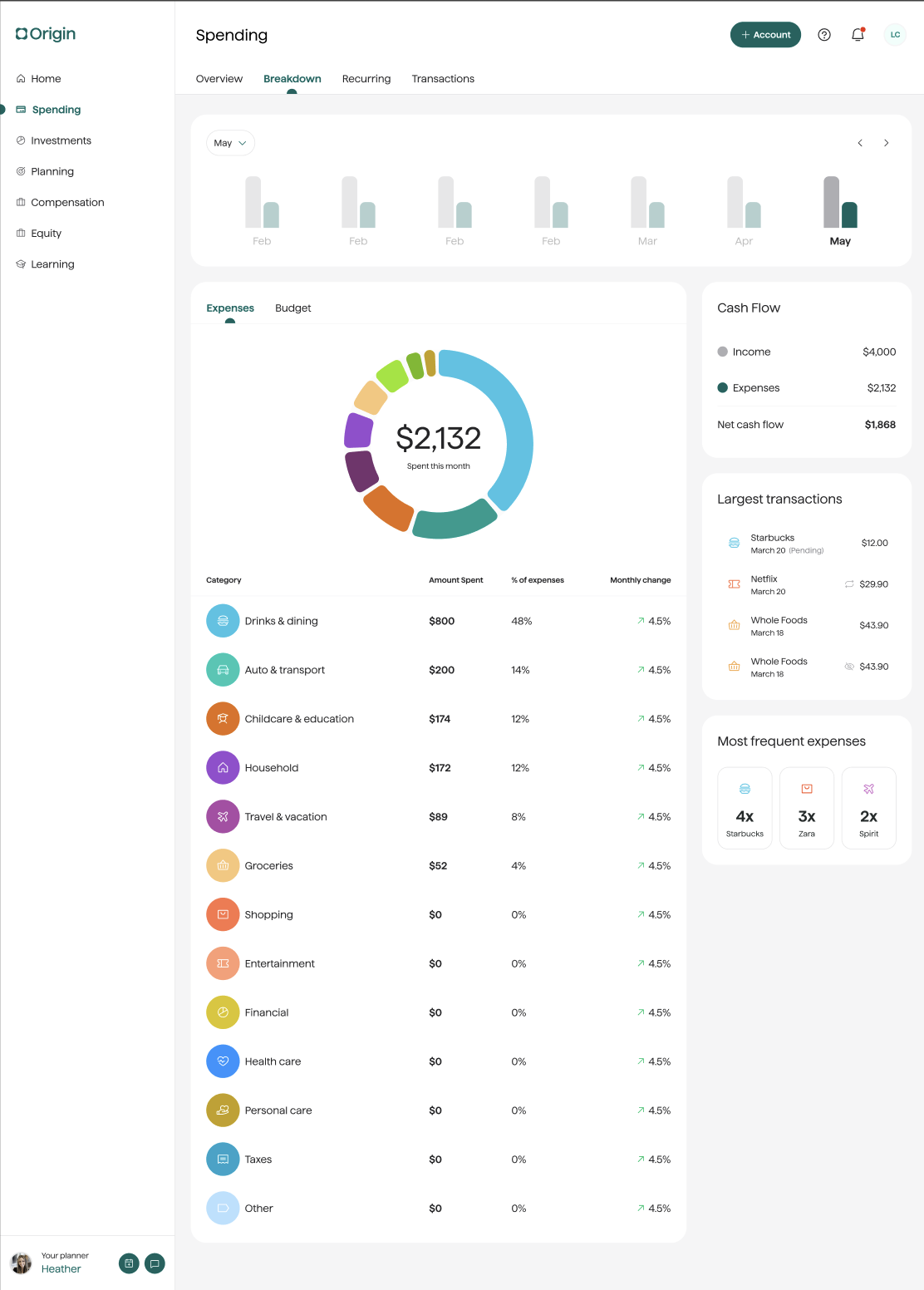
Task: Switch to the Recurring tab
Action: point(366,79)
